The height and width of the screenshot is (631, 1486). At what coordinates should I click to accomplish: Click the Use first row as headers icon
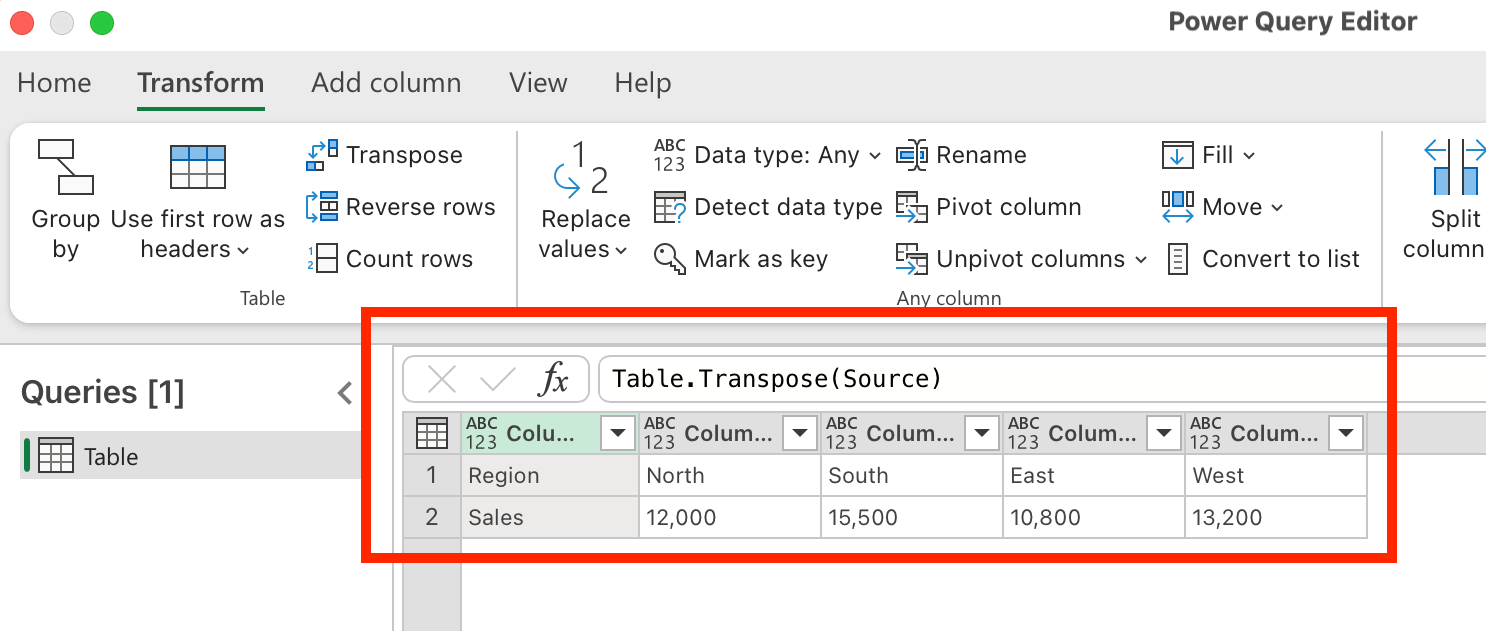(197, 167)
